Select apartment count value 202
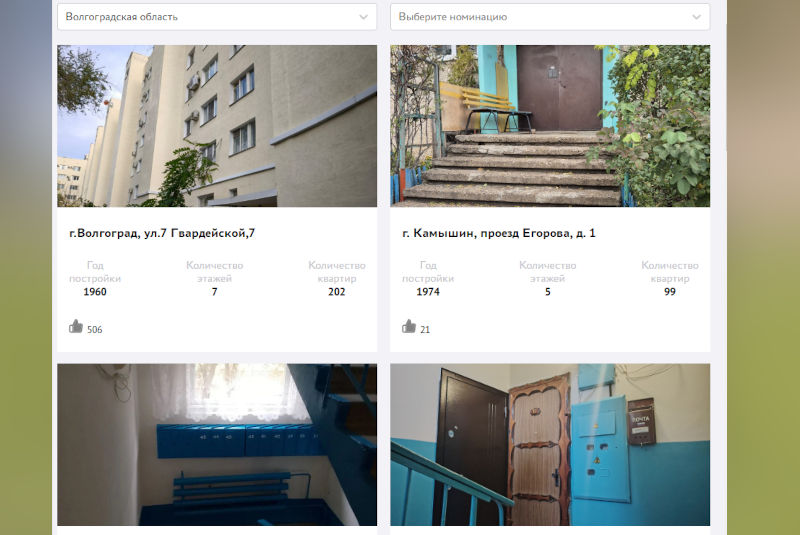 coord(337,292)
